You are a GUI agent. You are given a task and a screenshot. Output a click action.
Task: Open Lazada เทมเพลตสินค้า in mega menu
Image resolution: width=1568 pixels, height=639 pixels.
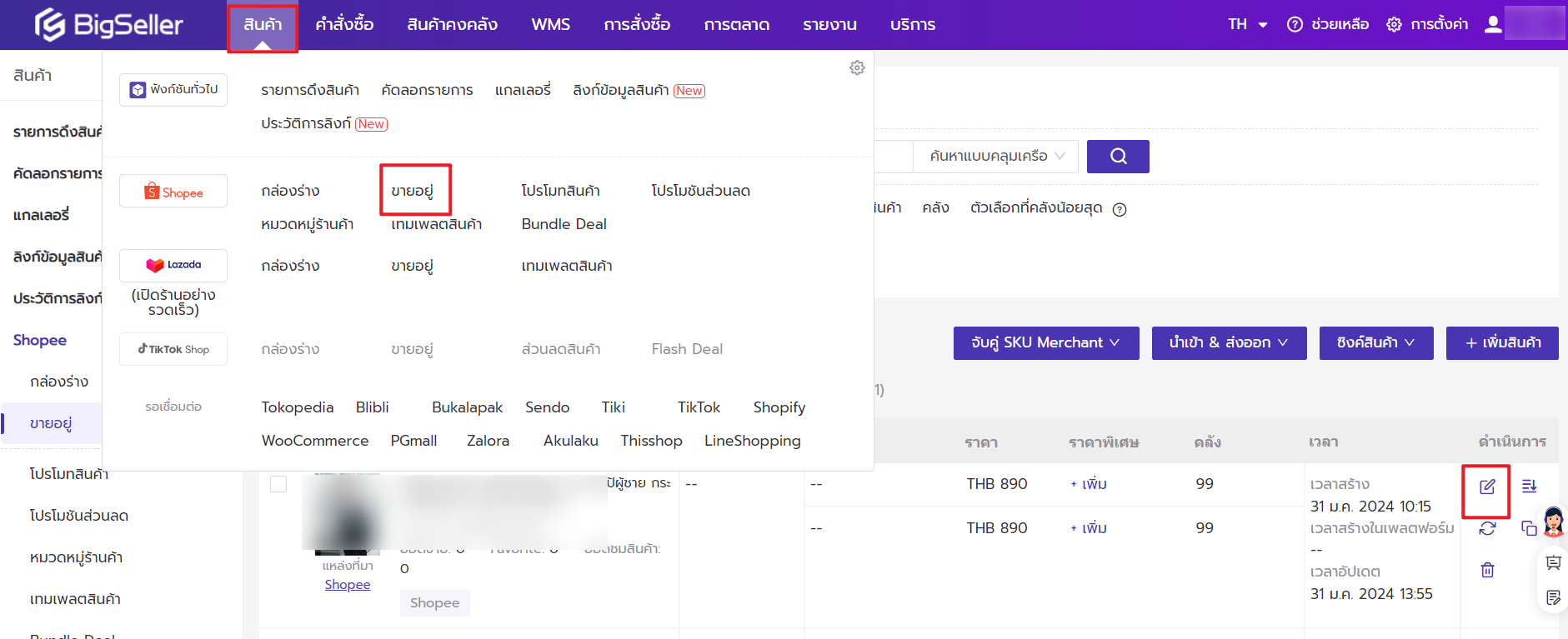(x=567, y=266)
